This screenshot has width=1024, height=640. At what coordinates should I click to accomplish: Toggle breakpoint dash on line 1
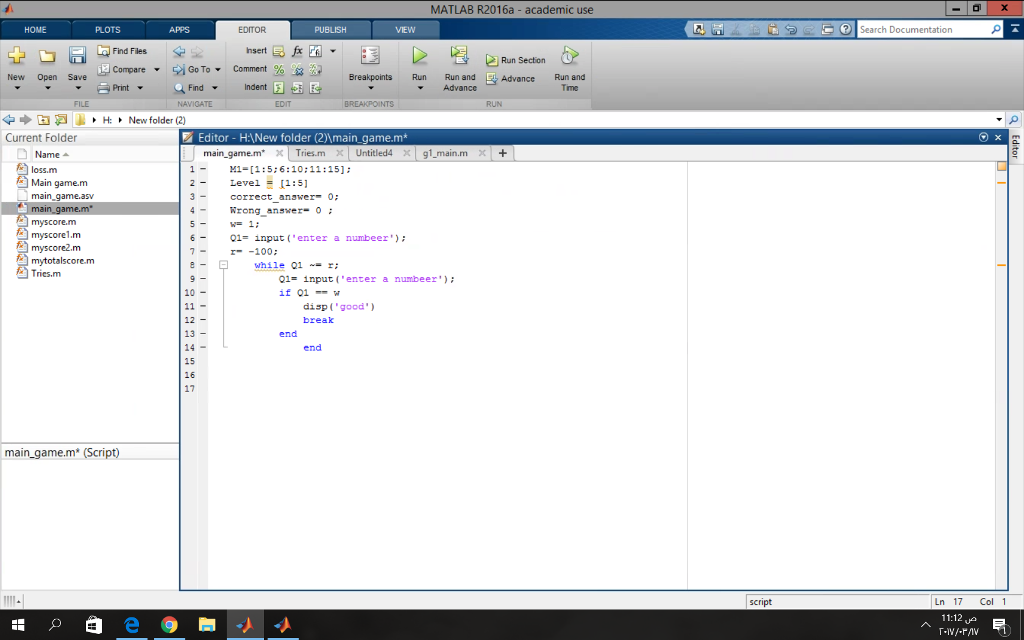(x=203, y=169)
